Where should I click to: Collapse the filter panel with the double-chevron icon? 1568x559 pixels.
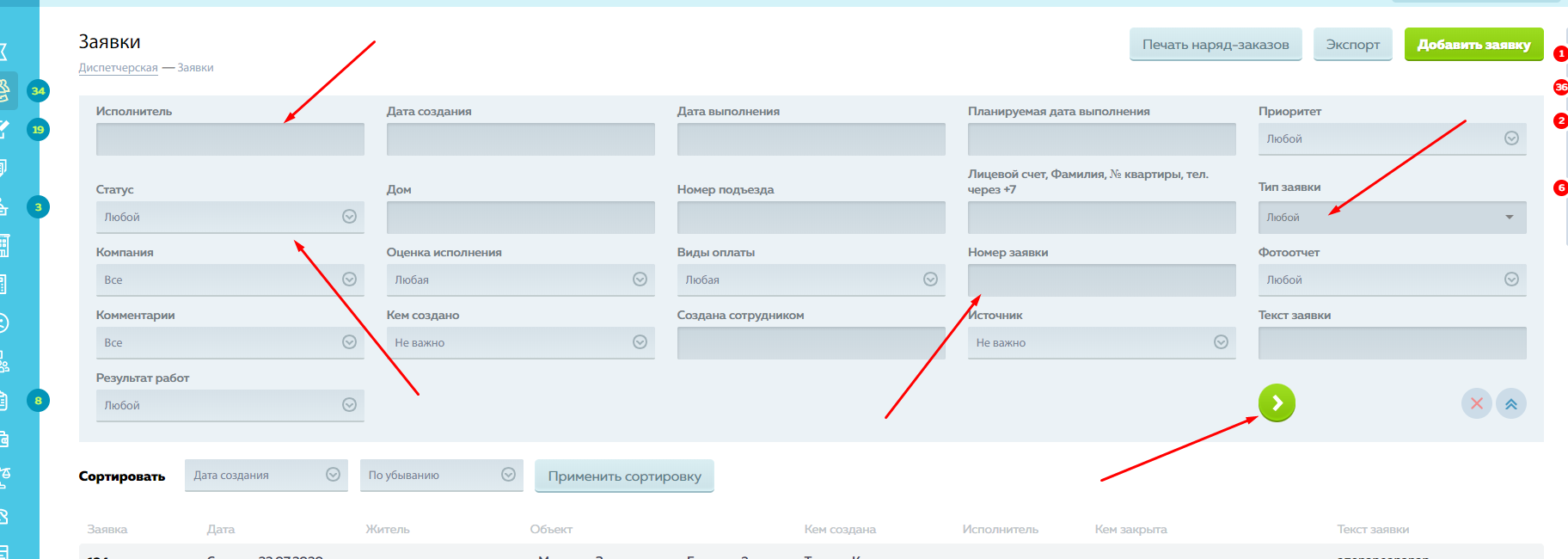[1510, 403]
